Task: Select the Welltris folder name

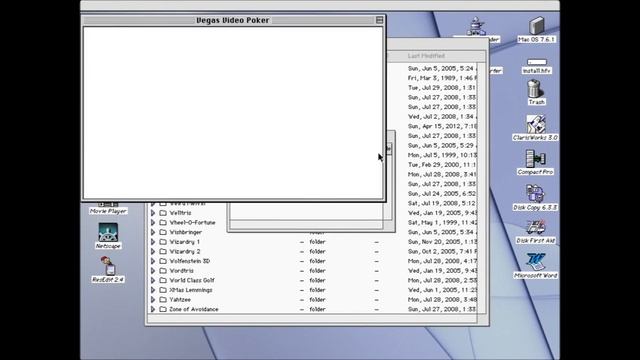Action: click(x=180, y=213)
